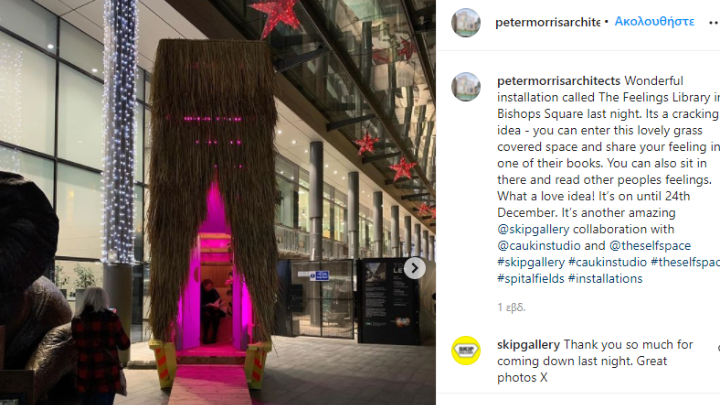Open header profile picture of petermorrisarchitects
This screenshot has width=720, height=405.
click(466, 22)
